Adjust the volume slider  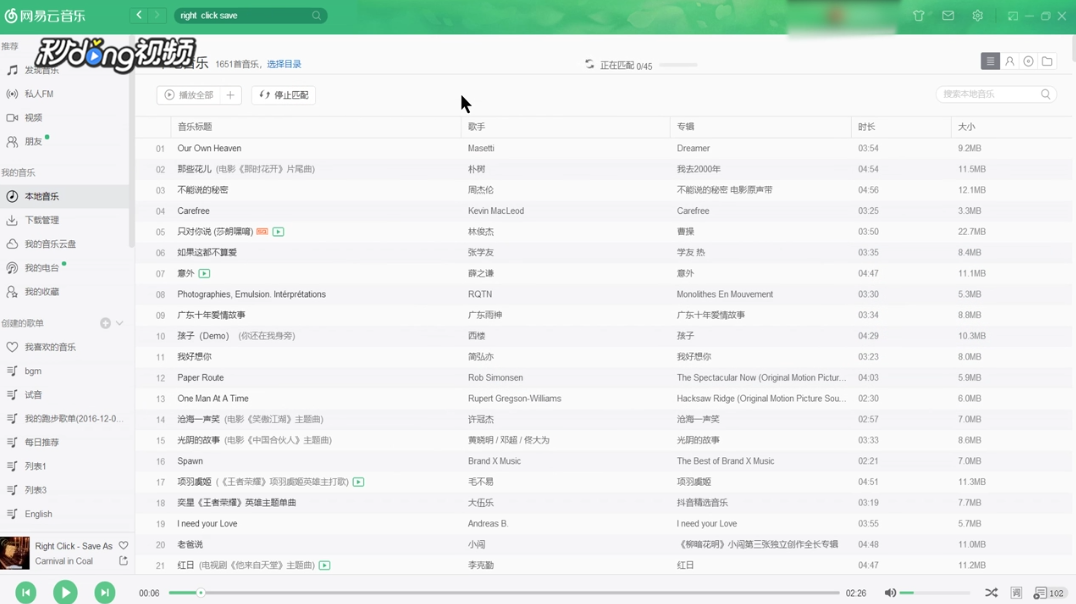click(x=935, y=592)
